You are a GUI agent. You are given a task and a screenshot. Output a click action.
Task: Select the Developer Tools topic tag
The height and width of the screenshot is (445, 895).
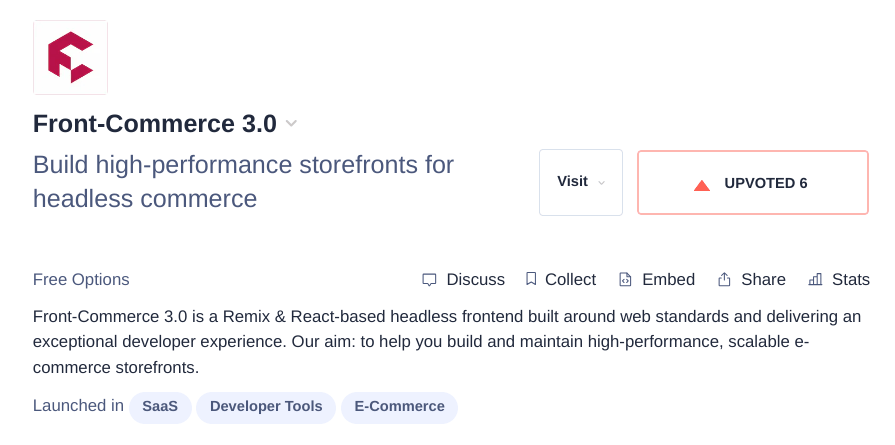[x=266, y=407]
